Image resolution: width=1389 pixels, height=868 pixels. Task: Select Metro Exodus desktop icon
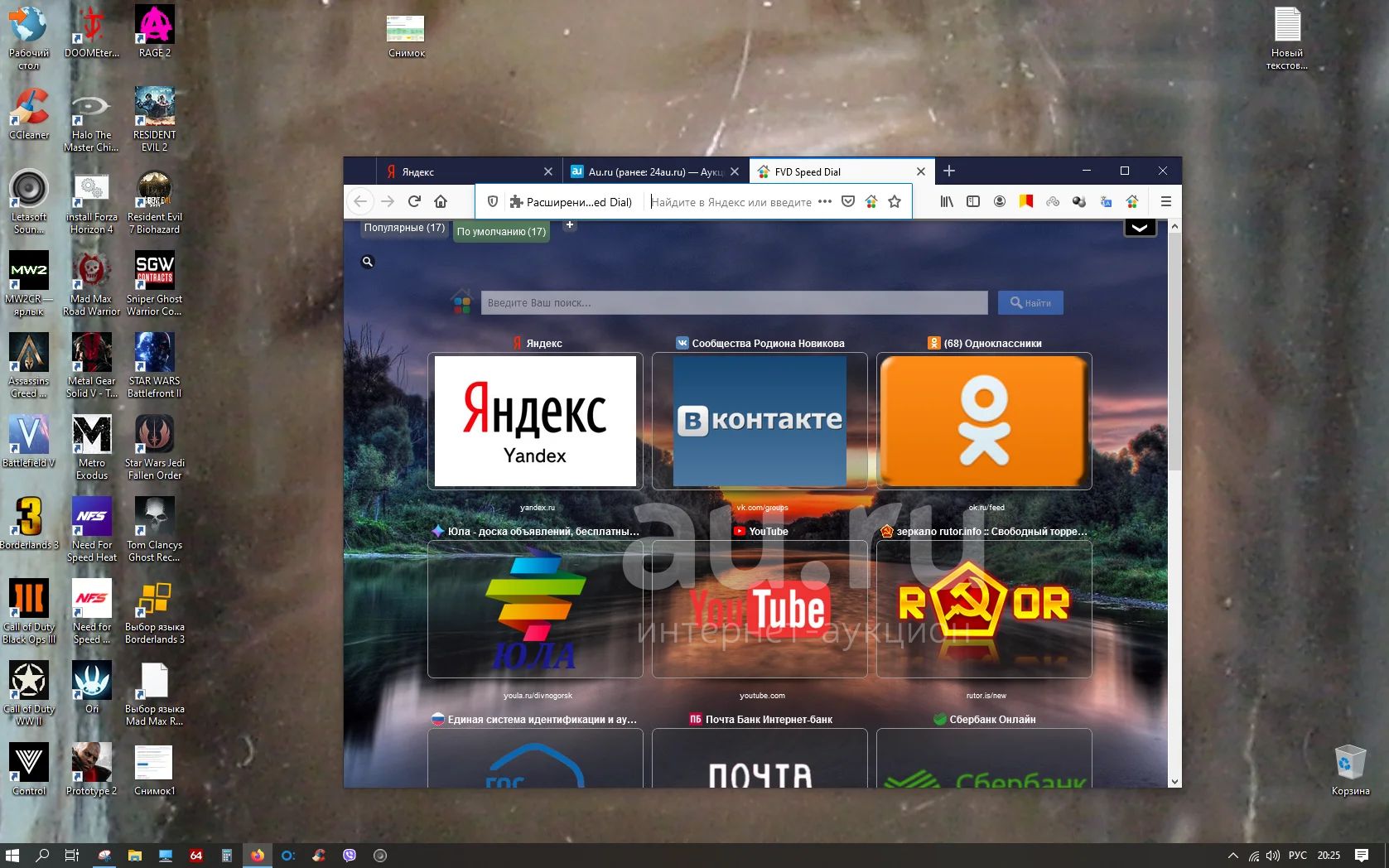[92, 448]
